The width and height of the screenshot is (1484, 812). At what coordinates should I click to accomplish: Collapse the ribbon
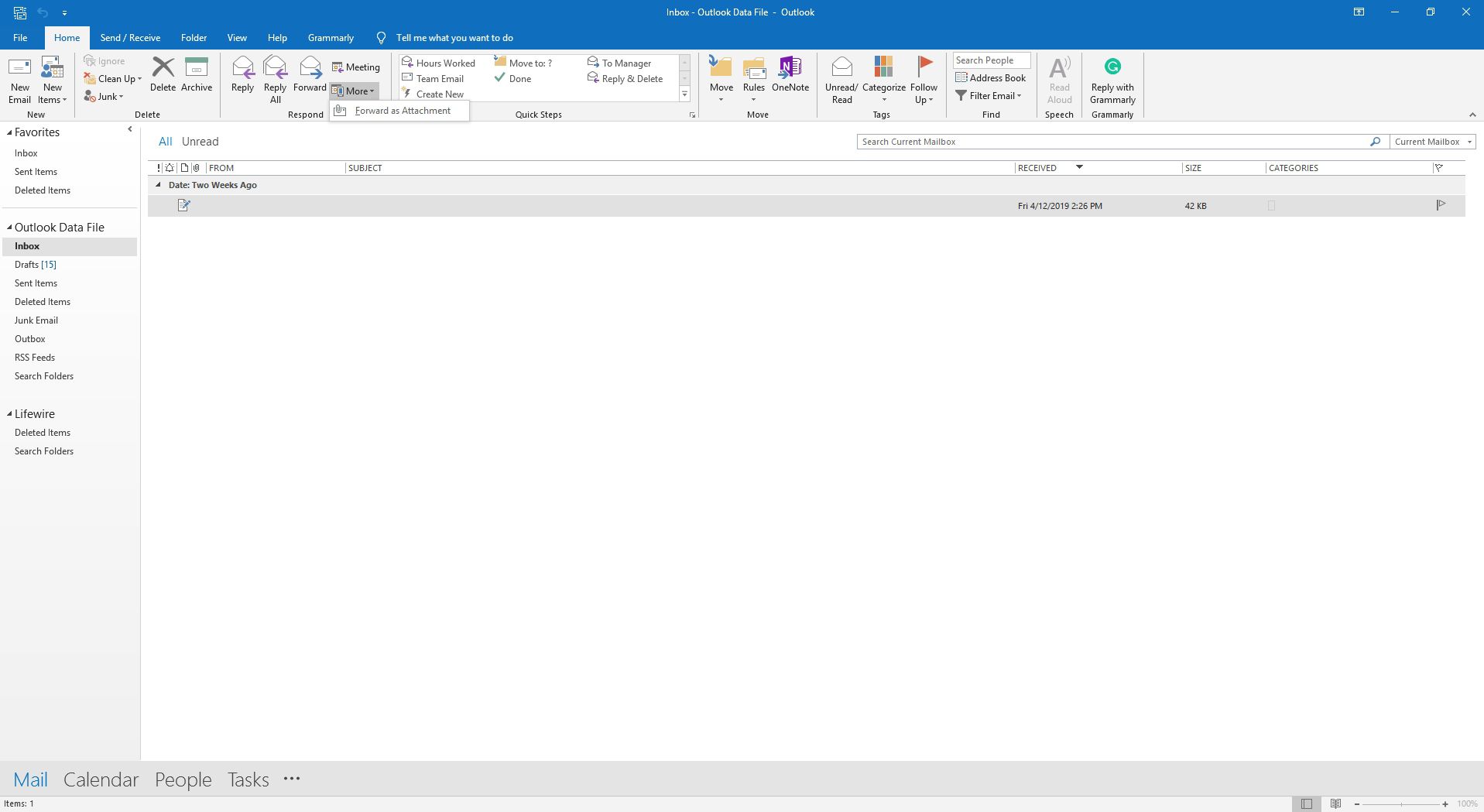tap(1472, 115)
